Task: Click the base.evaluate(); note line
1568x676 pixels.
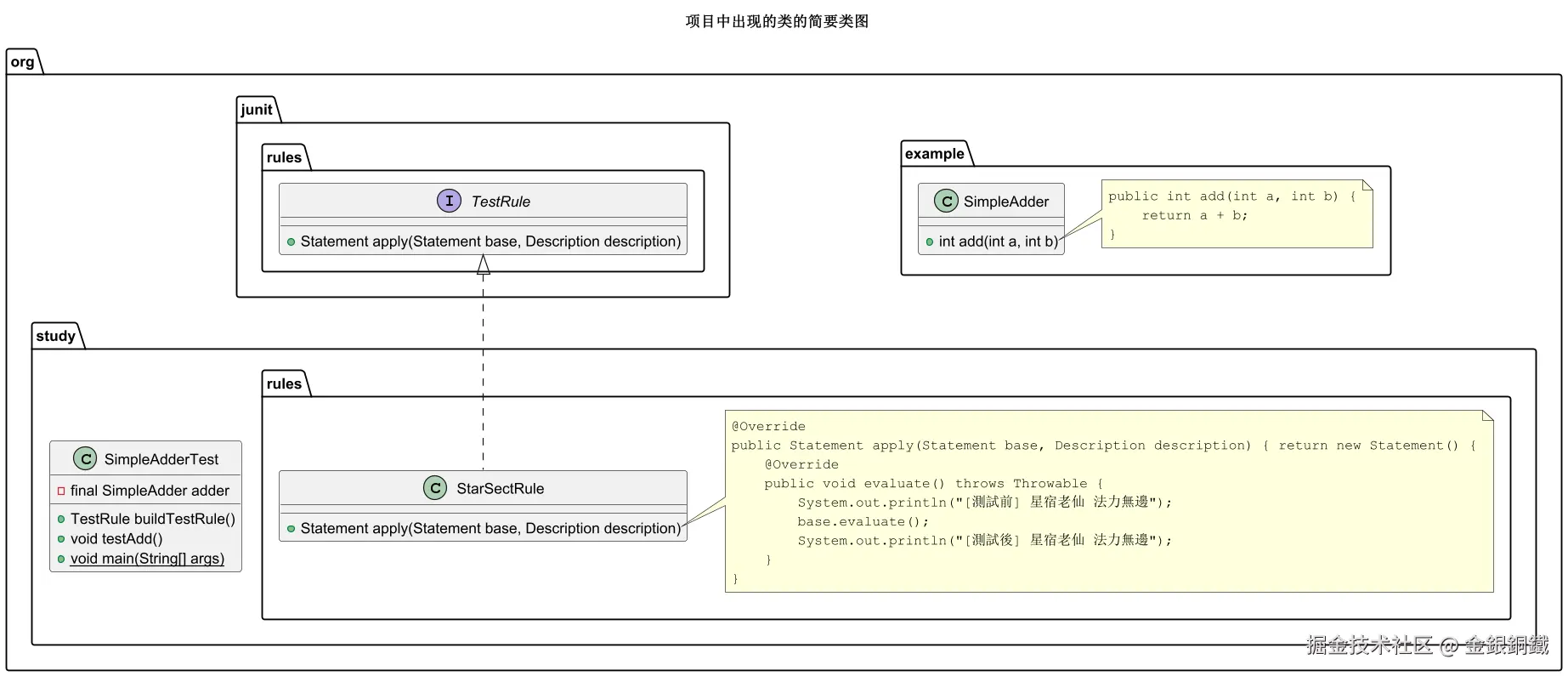Action: point(863,522)
